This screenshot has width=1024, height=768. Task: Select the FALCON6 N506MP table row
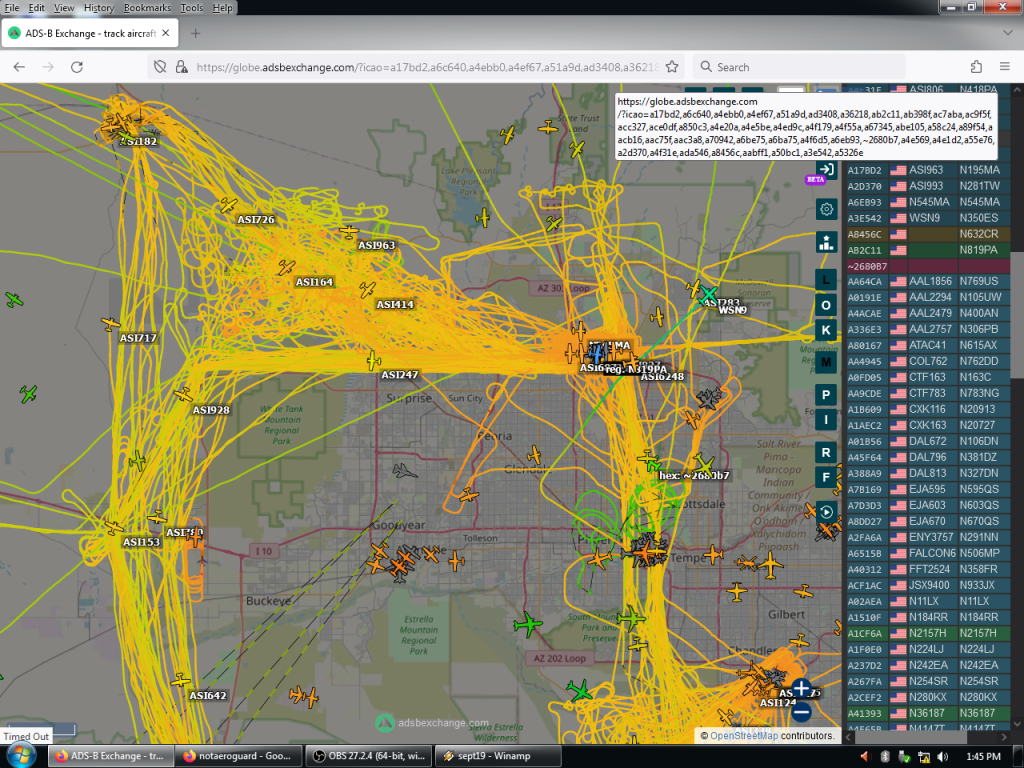(927, 553)
